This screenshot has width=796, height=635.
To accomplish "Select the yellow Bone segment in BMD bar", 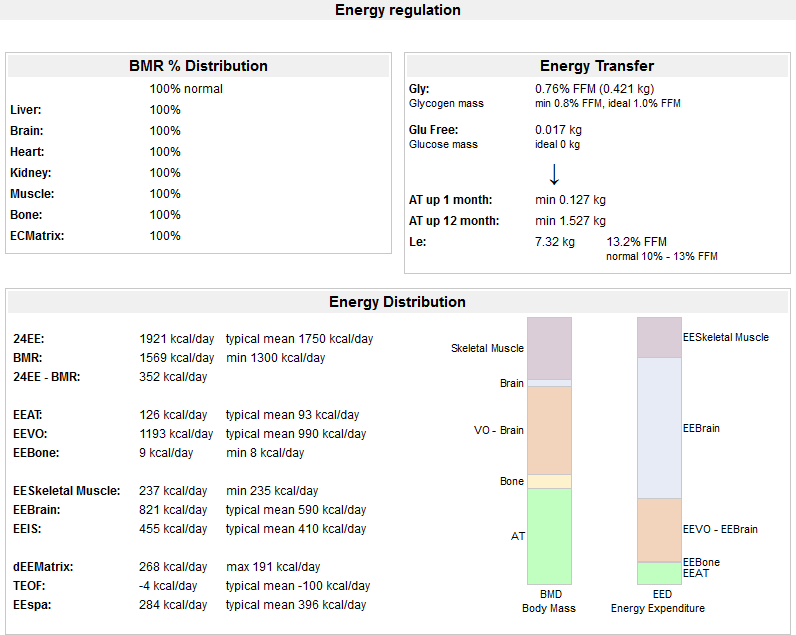I will (x=549, y=481).
